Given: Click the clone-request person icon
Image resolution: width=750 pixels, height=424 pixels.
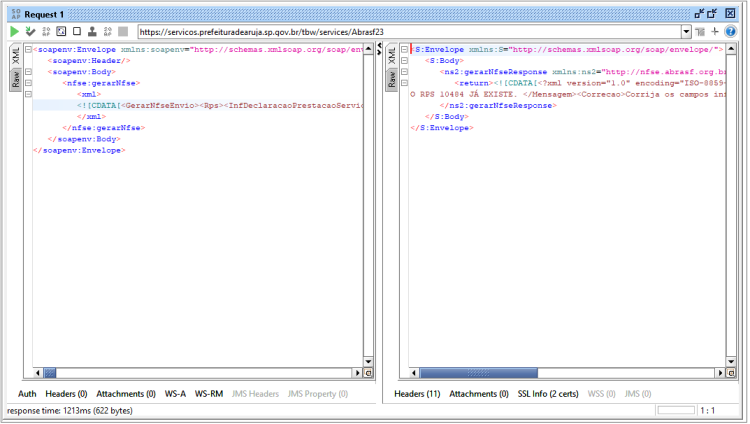Looking at the screenshot, I should coord(92,32).
